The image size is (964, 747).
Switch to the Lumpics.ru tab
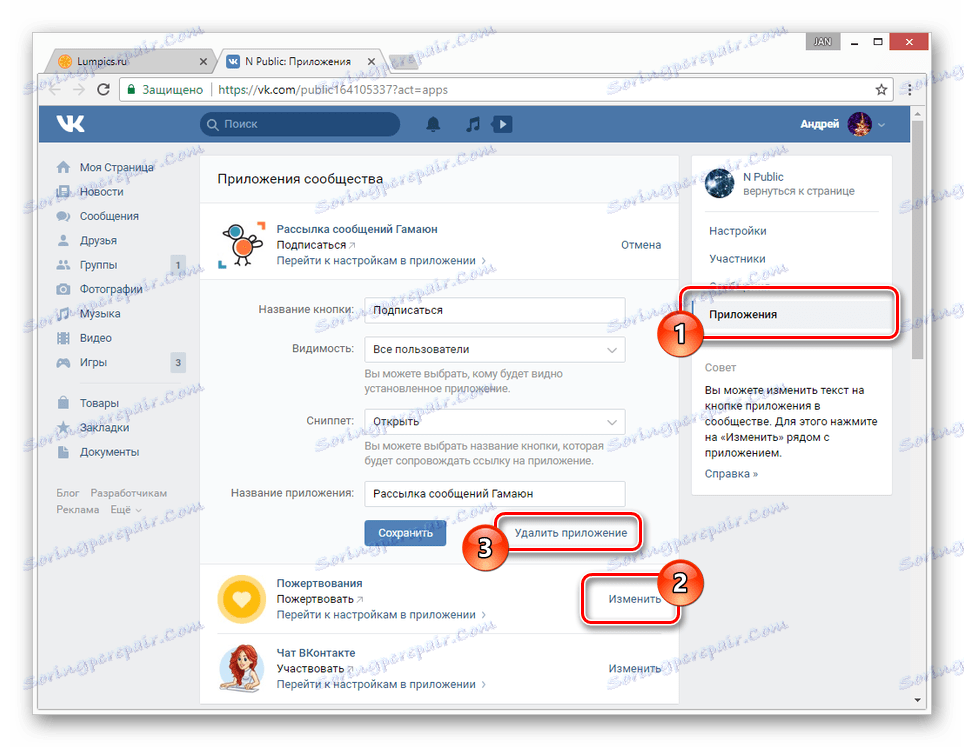coord(131,61)
